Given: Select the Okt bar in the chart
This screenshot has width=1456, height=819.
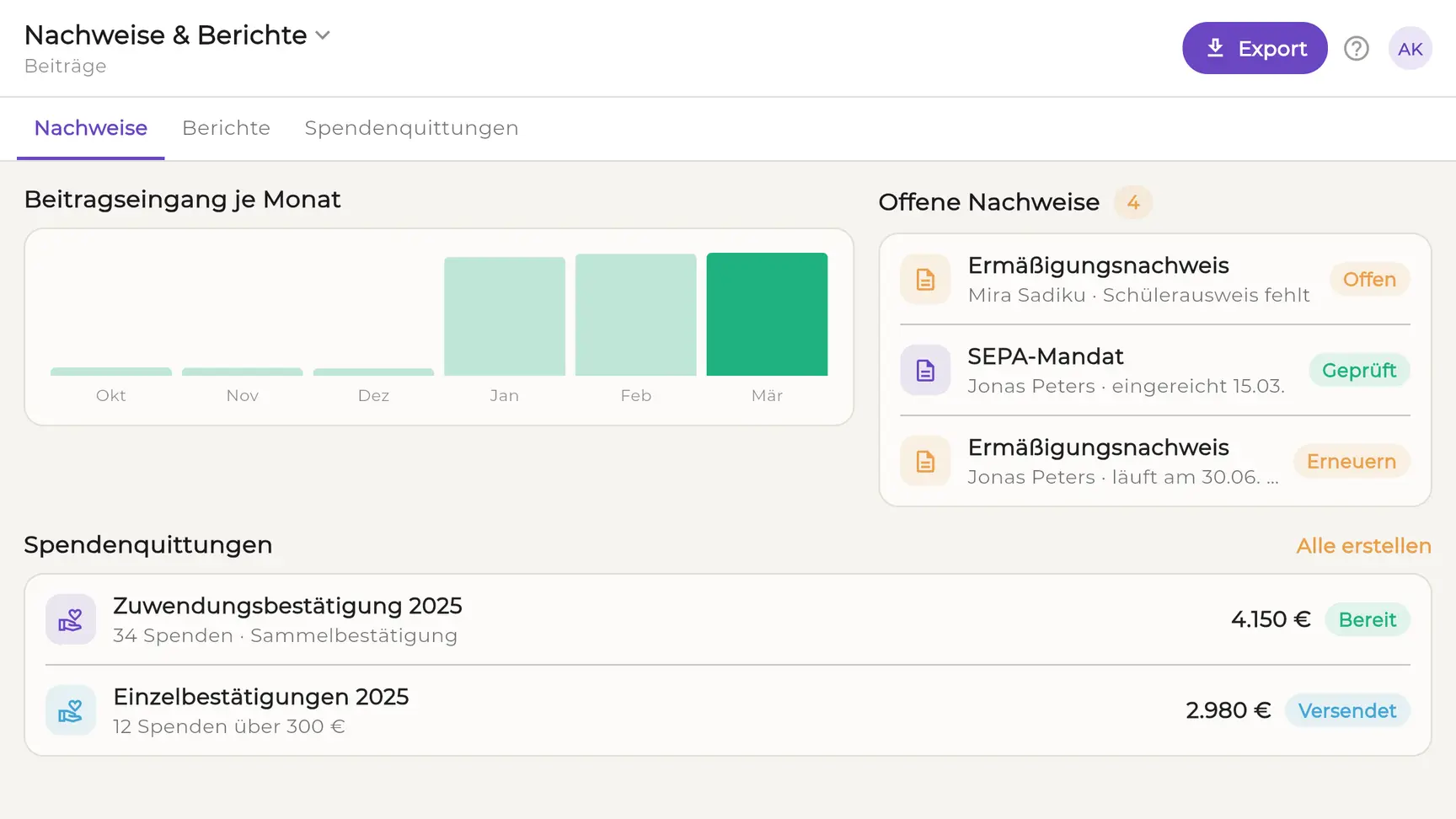Looking at the screenshot, I should [x=111, y=372].
